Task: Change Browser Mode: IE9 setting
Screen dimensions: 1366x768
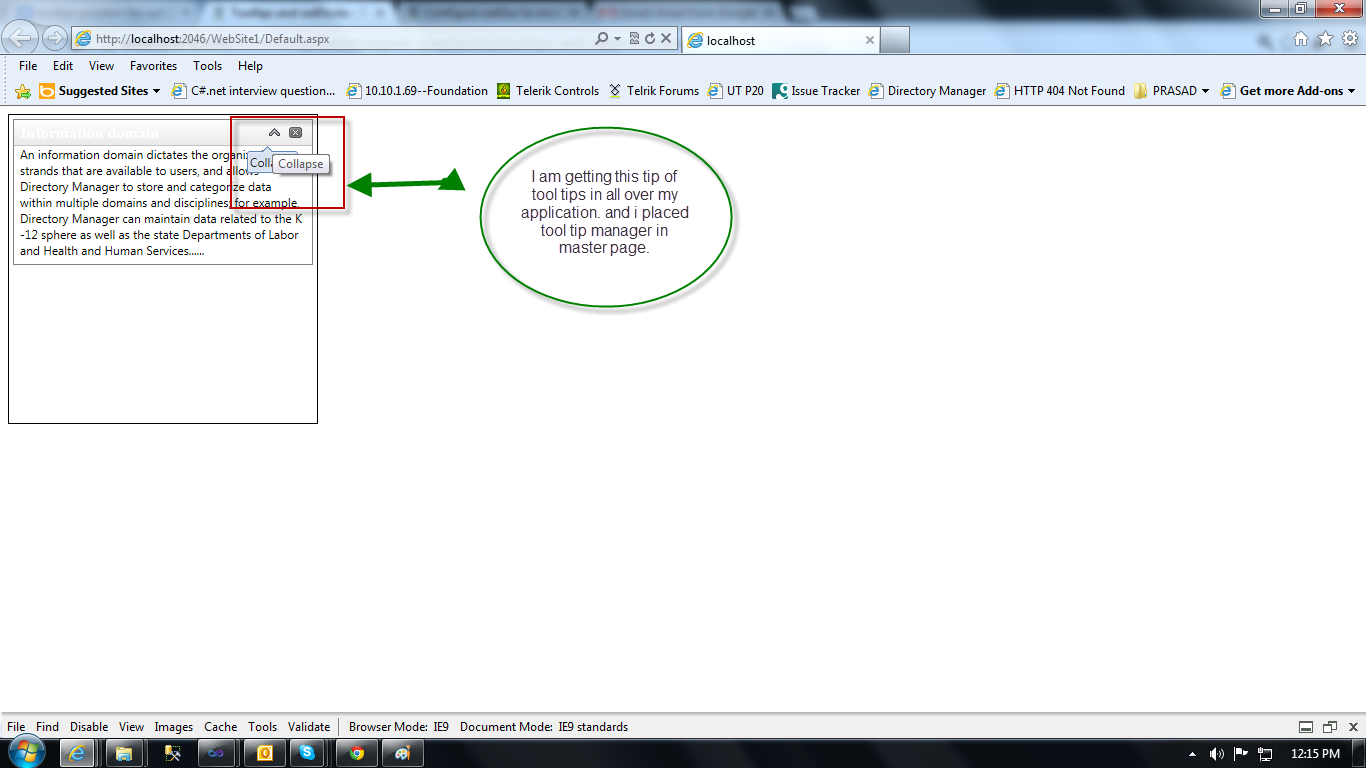Action: 399,727
